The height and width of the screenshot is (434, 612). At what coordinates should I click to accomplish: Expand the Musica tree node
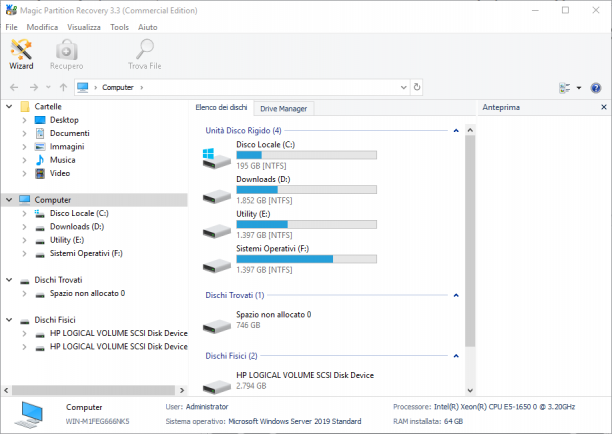(x=24, y=160)
